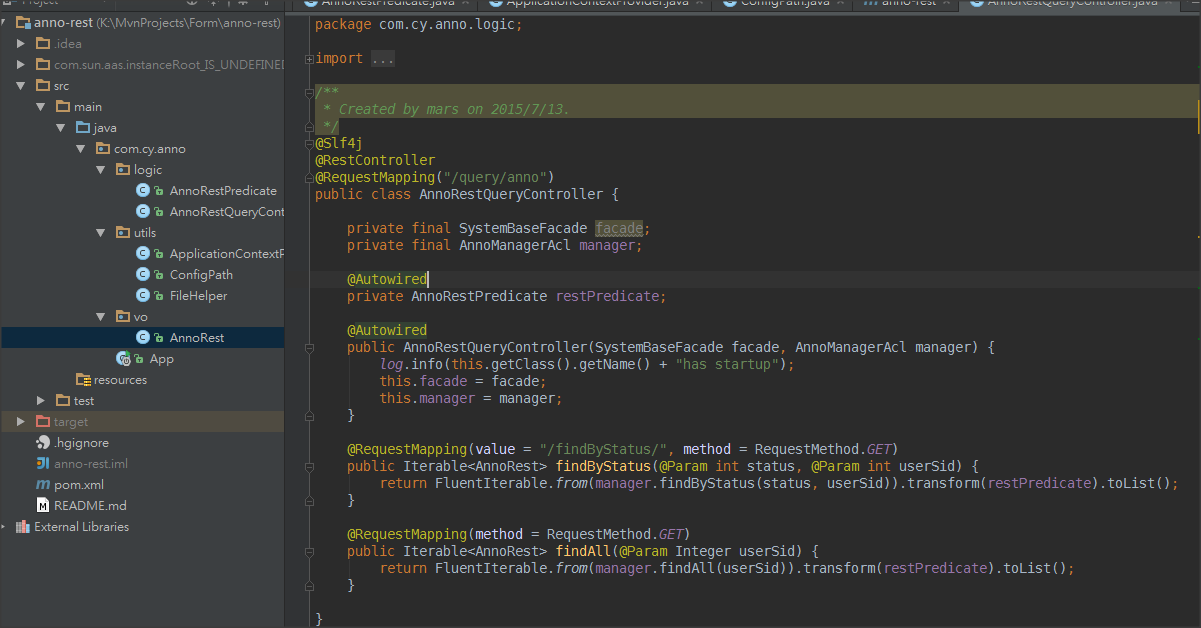Click the anno-rest project root folder icon
This screenshot has height=628, width=1201.
23,22
